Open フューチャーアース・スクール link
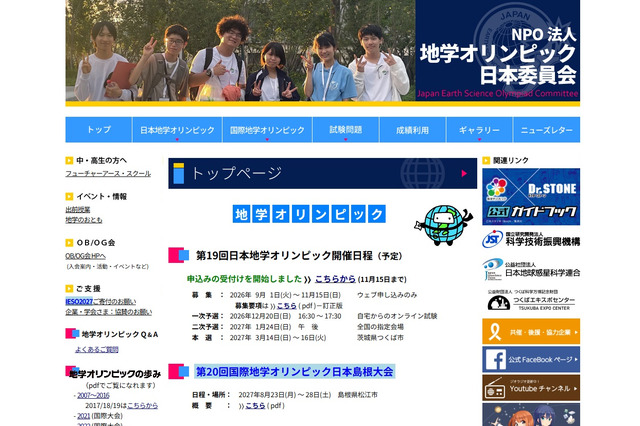This screenshot has height=426, width=640. pos(108,173)
